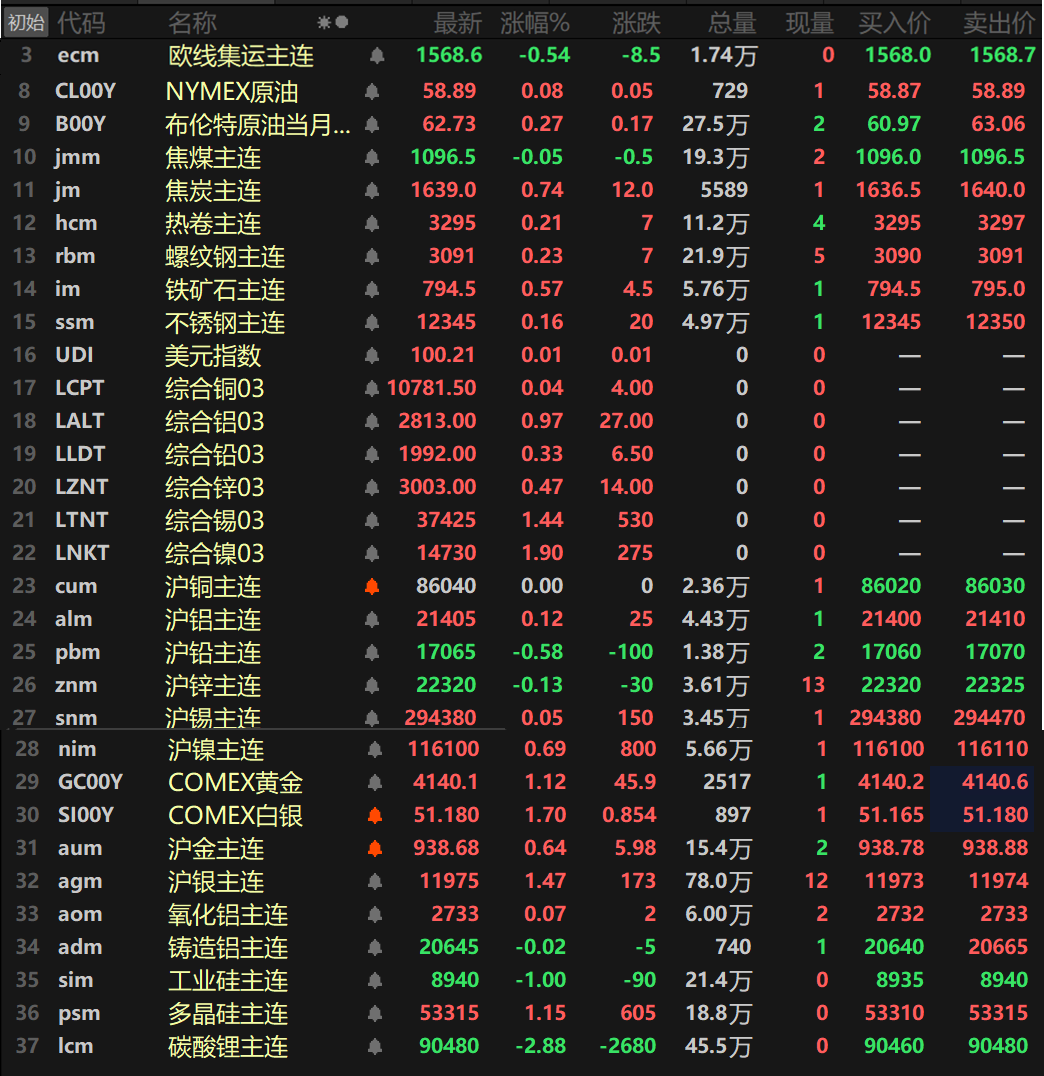Toggle the alert bell for 欧线集运主连
1044x1076 pixels.
click(376, 56)
